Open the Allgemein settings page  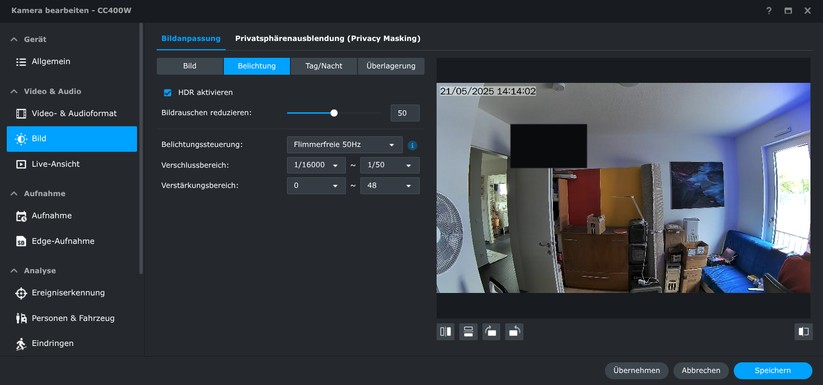[72, 61]
